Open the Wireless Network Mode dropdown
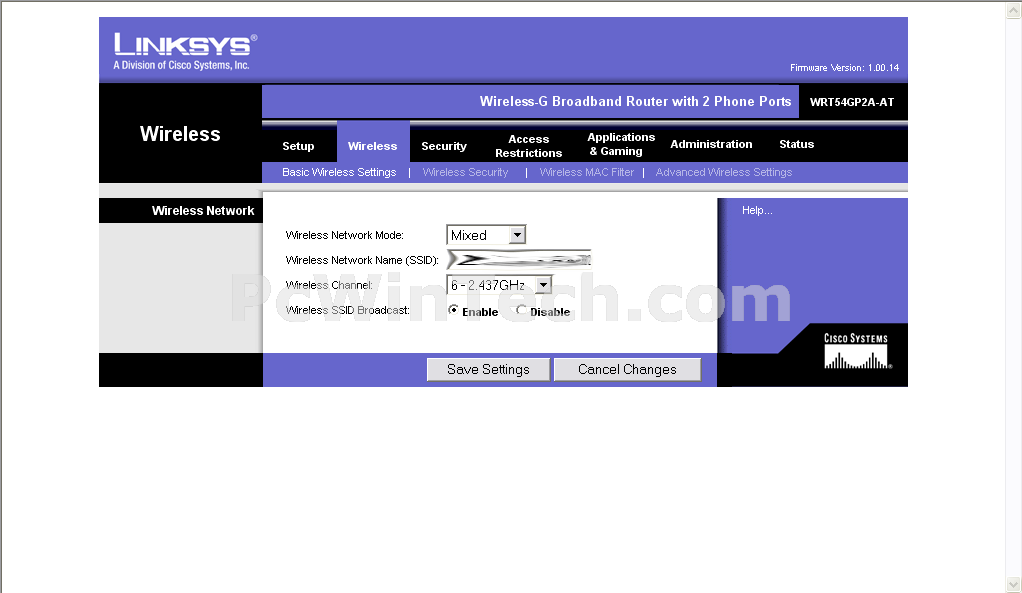1022x593 pixels. click(x=486, y=235)
